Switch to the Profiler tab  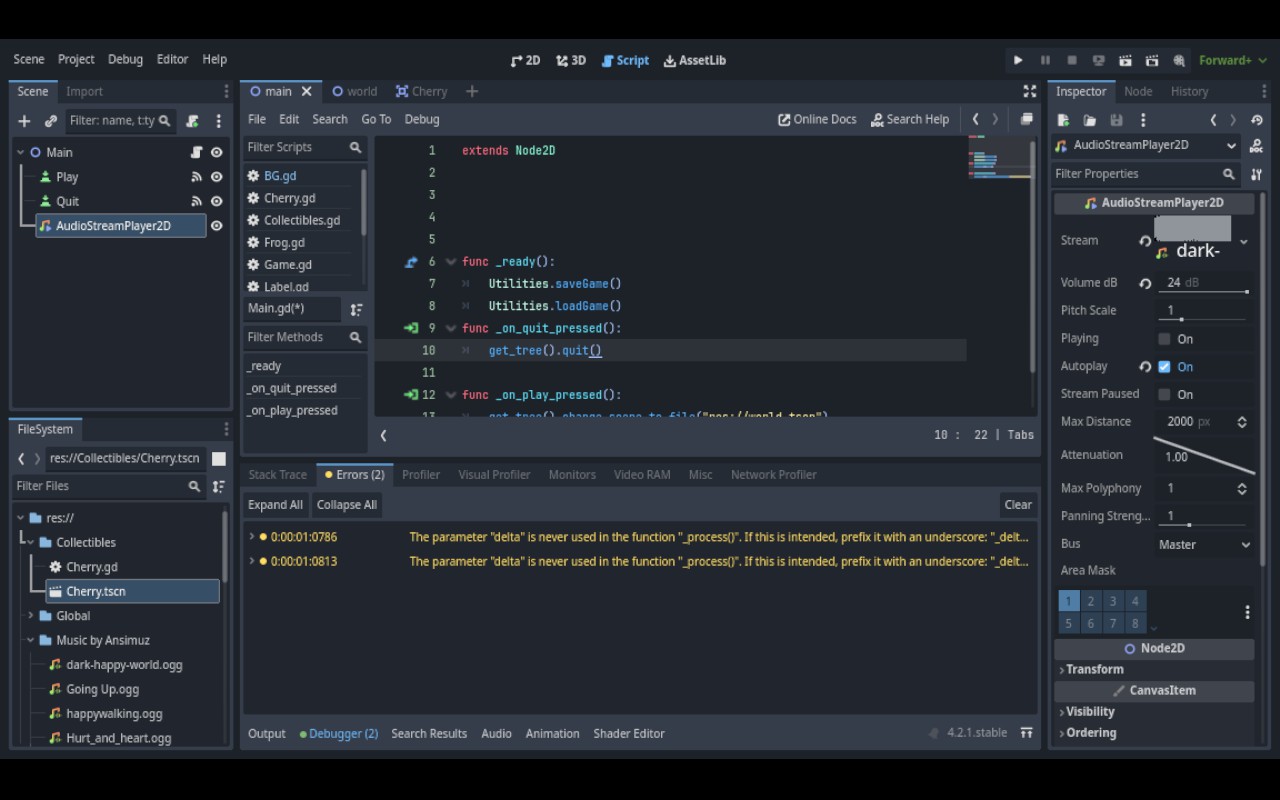[x=421, y=475]
